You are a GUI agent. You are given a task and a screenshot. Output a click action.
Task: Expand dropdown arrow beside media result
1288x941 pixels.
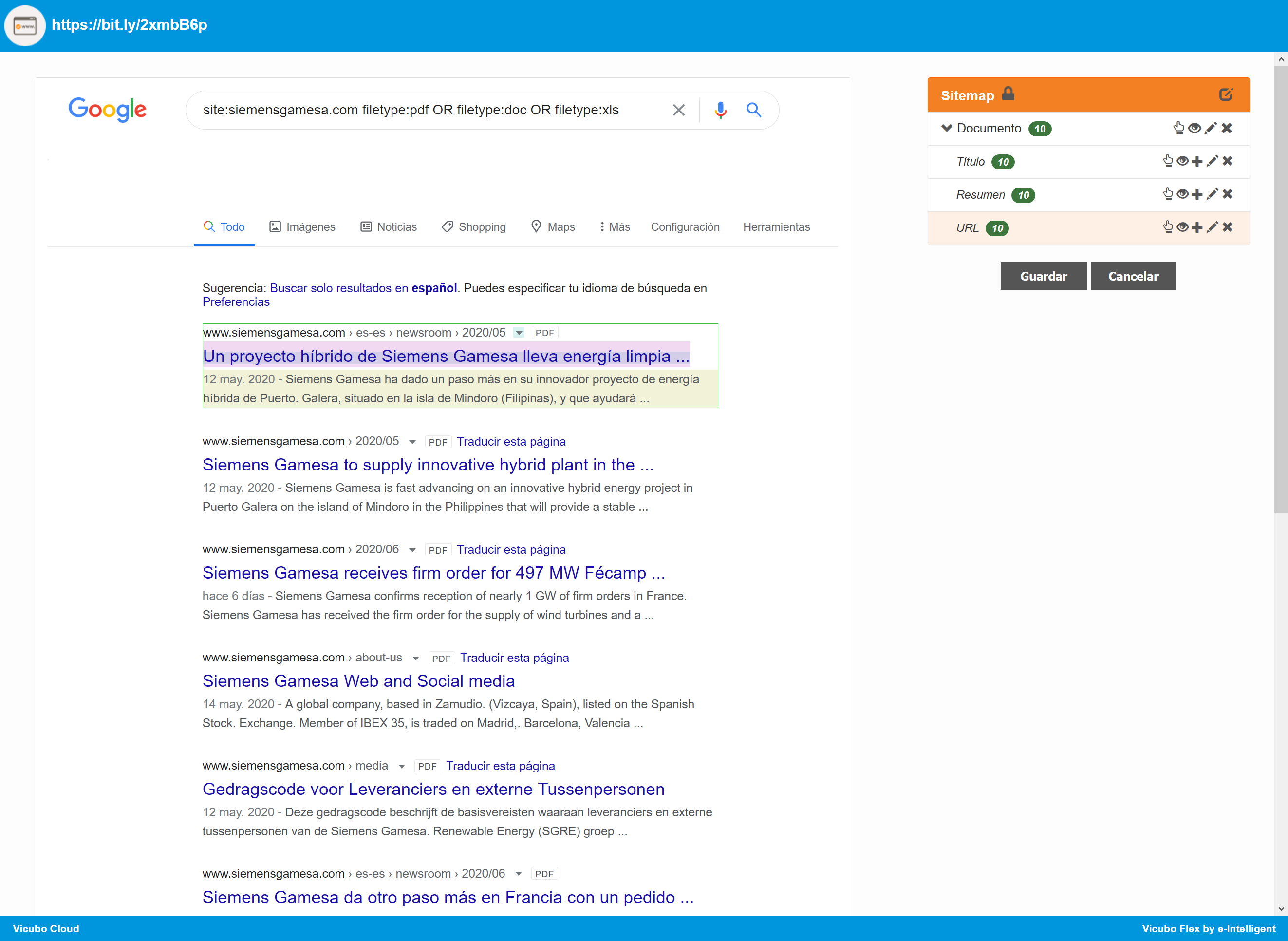pos(401,767)
